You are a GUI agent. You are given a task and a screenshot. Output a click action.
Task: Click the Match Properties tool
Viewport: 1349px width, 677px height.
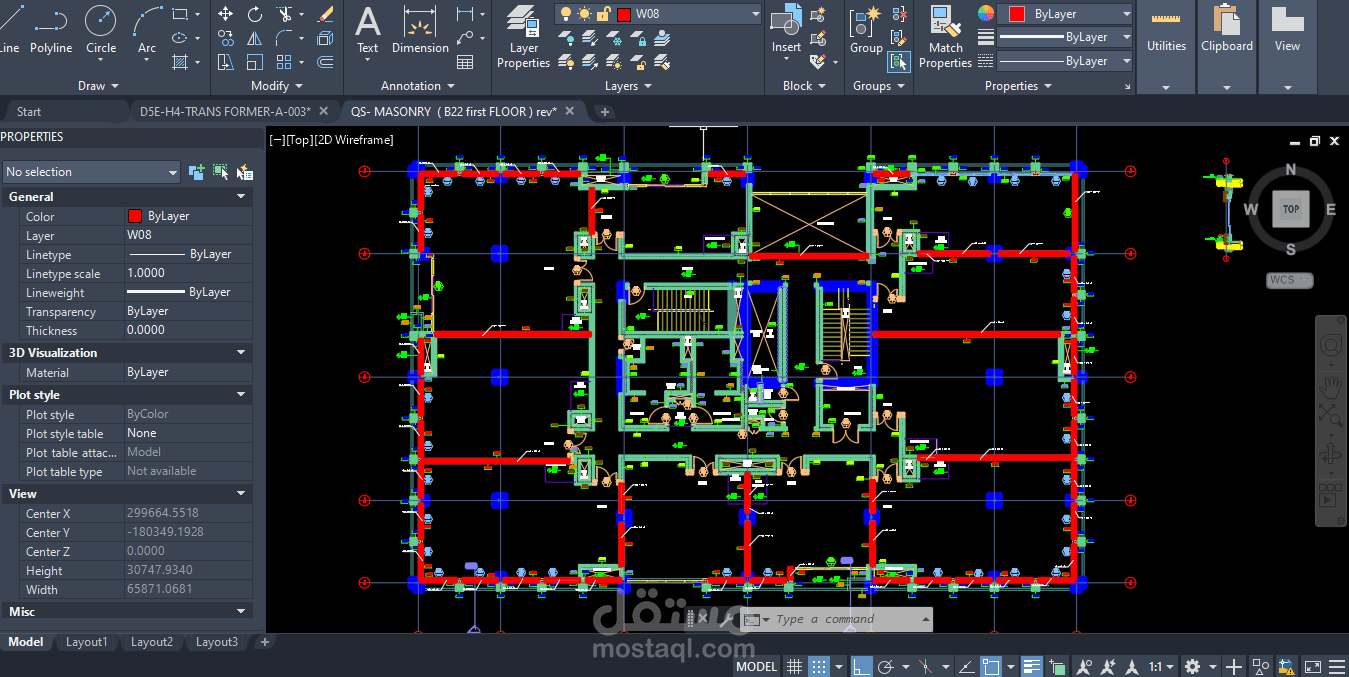point(945,37)
